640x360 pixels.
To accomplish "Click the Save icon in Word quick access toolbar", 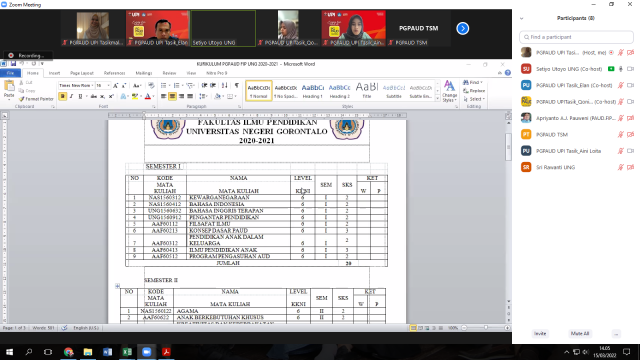I will pos(13,64).
